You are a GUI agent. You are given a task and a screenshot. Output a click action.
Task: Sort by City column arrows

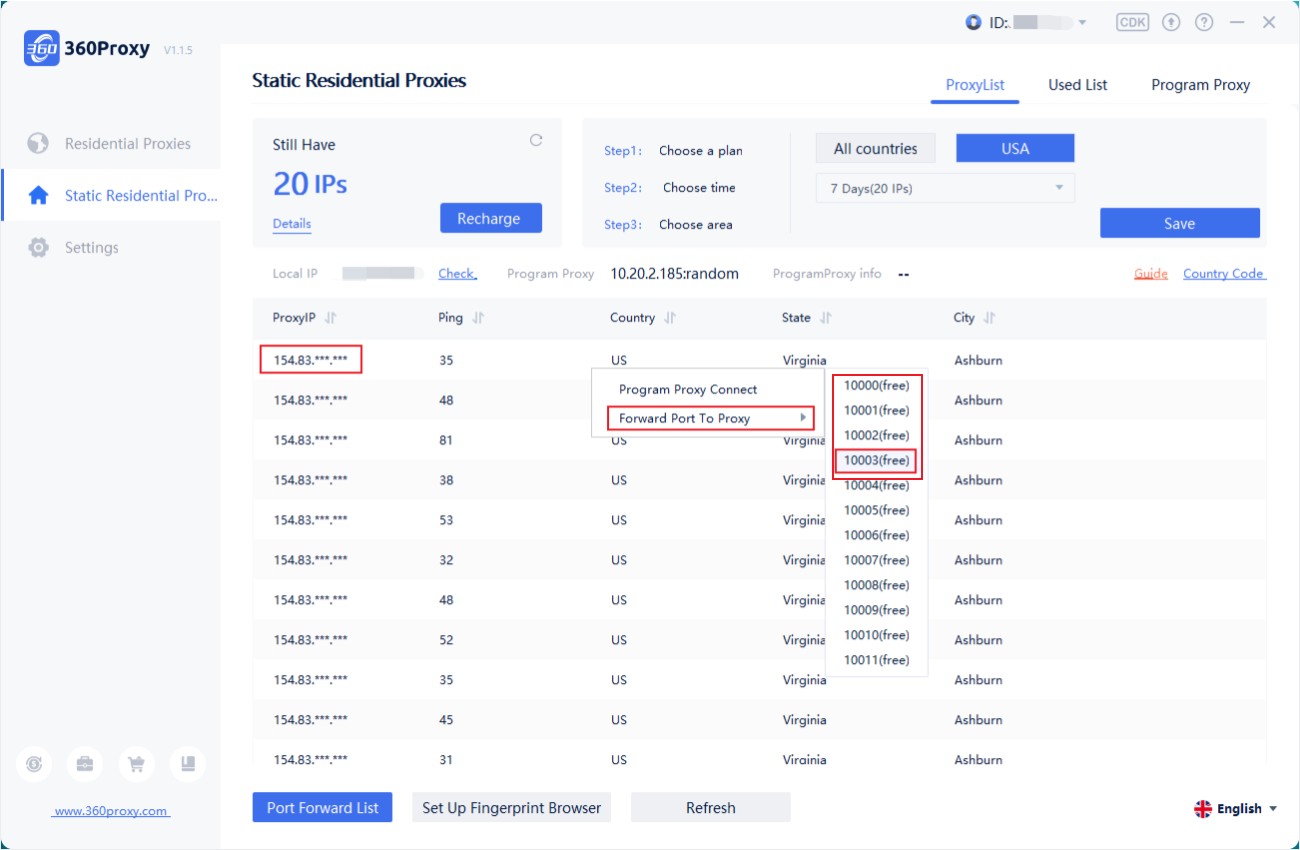point(989,318)
